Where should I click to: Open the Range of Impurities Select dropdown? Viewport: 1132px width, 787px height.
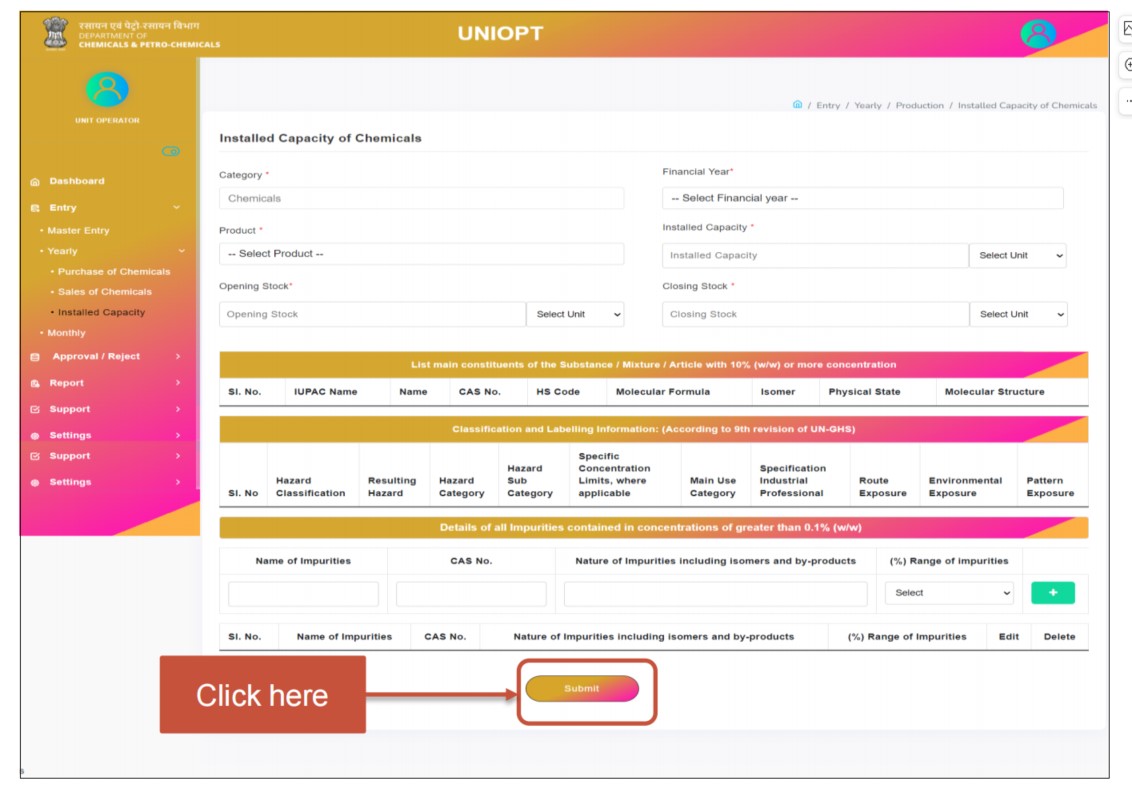(x=949, y=593)
